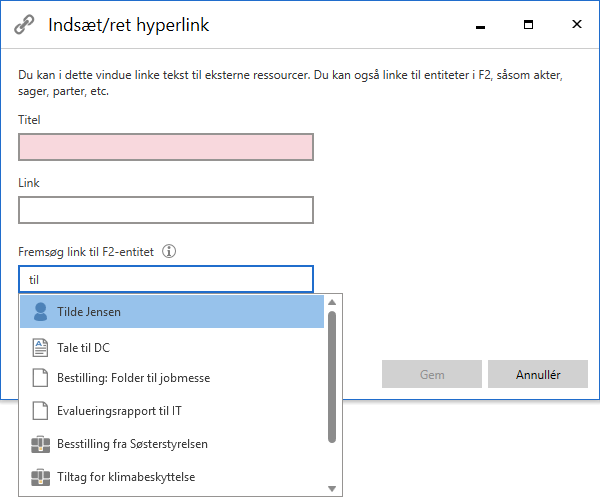Click the F2-entitet search field containing 'til'
The height and width of the screenshot is (497, 600).
coord(166,279)
